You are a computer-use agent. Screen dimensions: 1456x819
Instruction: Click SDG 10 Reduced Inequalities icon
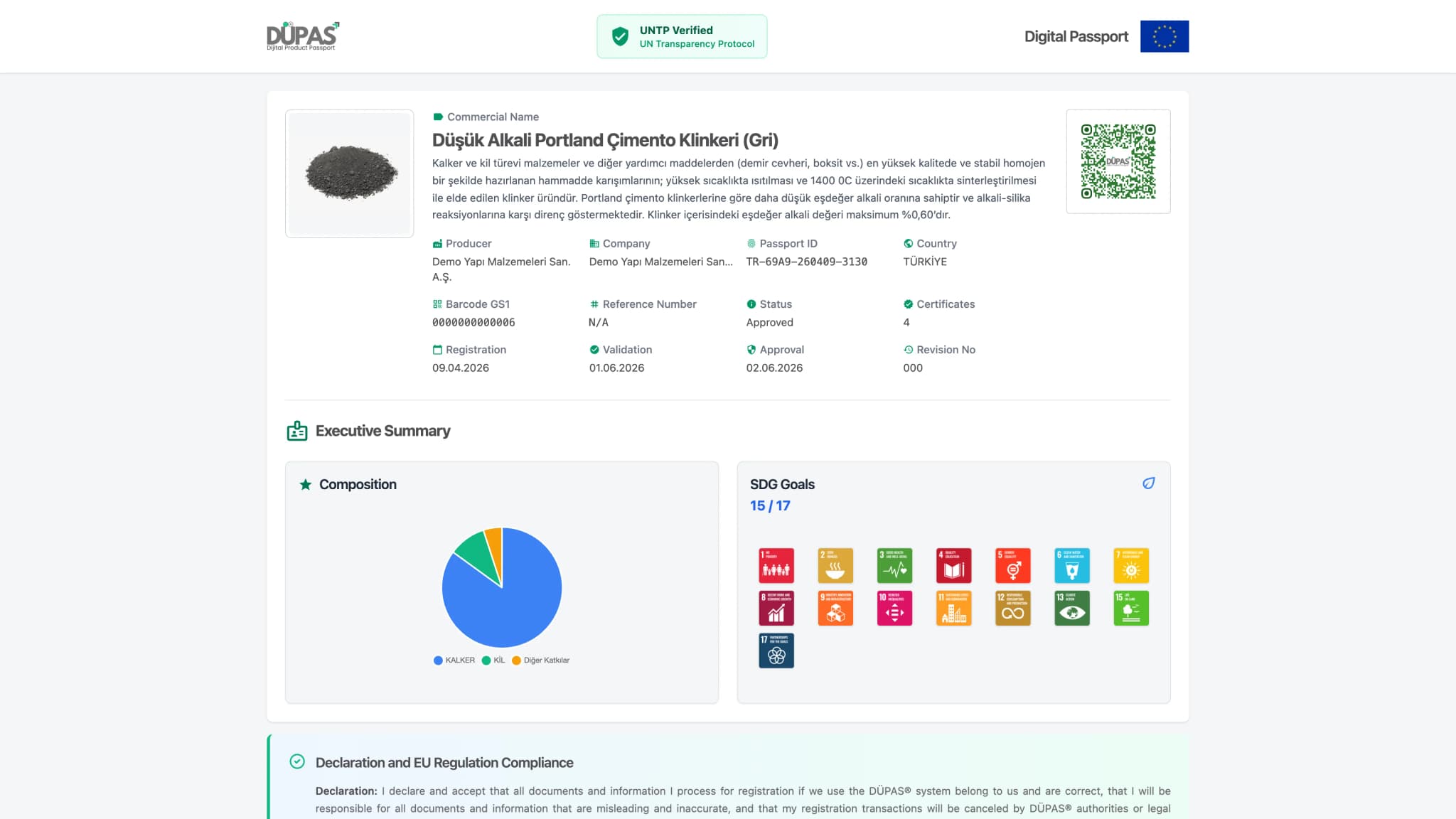click(x=894, y=608)
